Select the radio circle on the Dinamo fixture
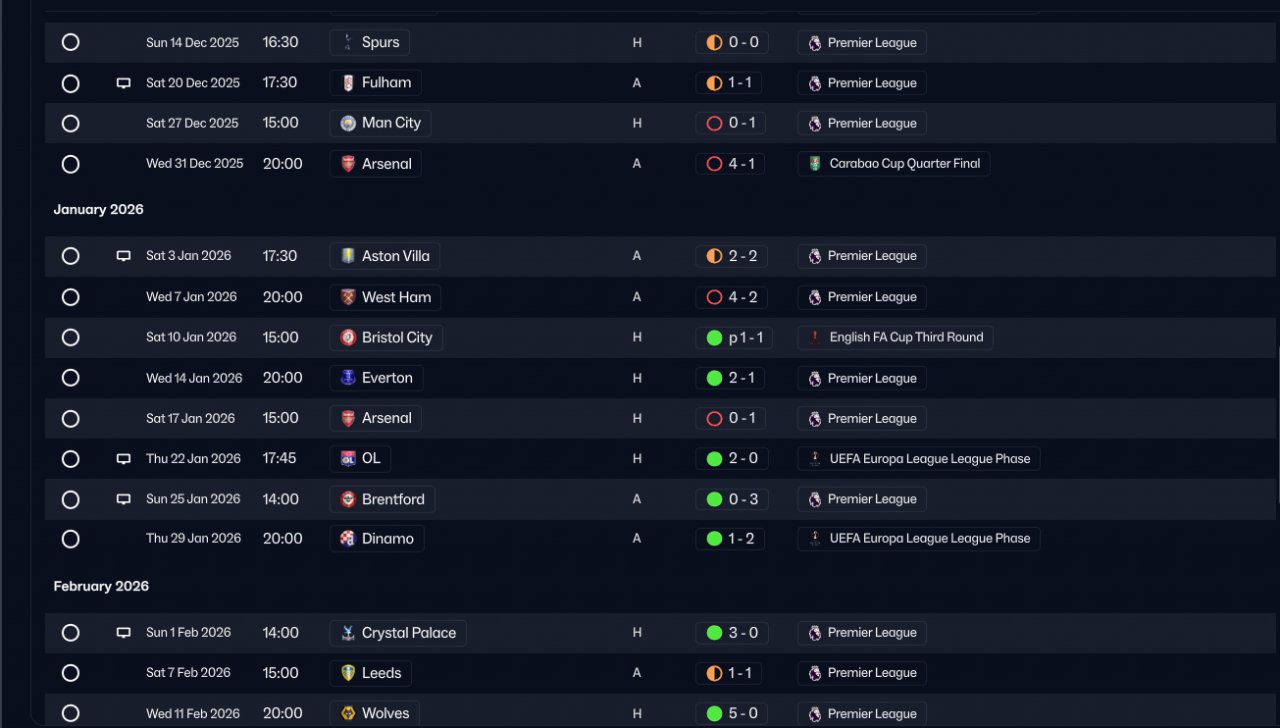Screen dimensions: 1280x728 pyautogui.click(x=70, y=539)
